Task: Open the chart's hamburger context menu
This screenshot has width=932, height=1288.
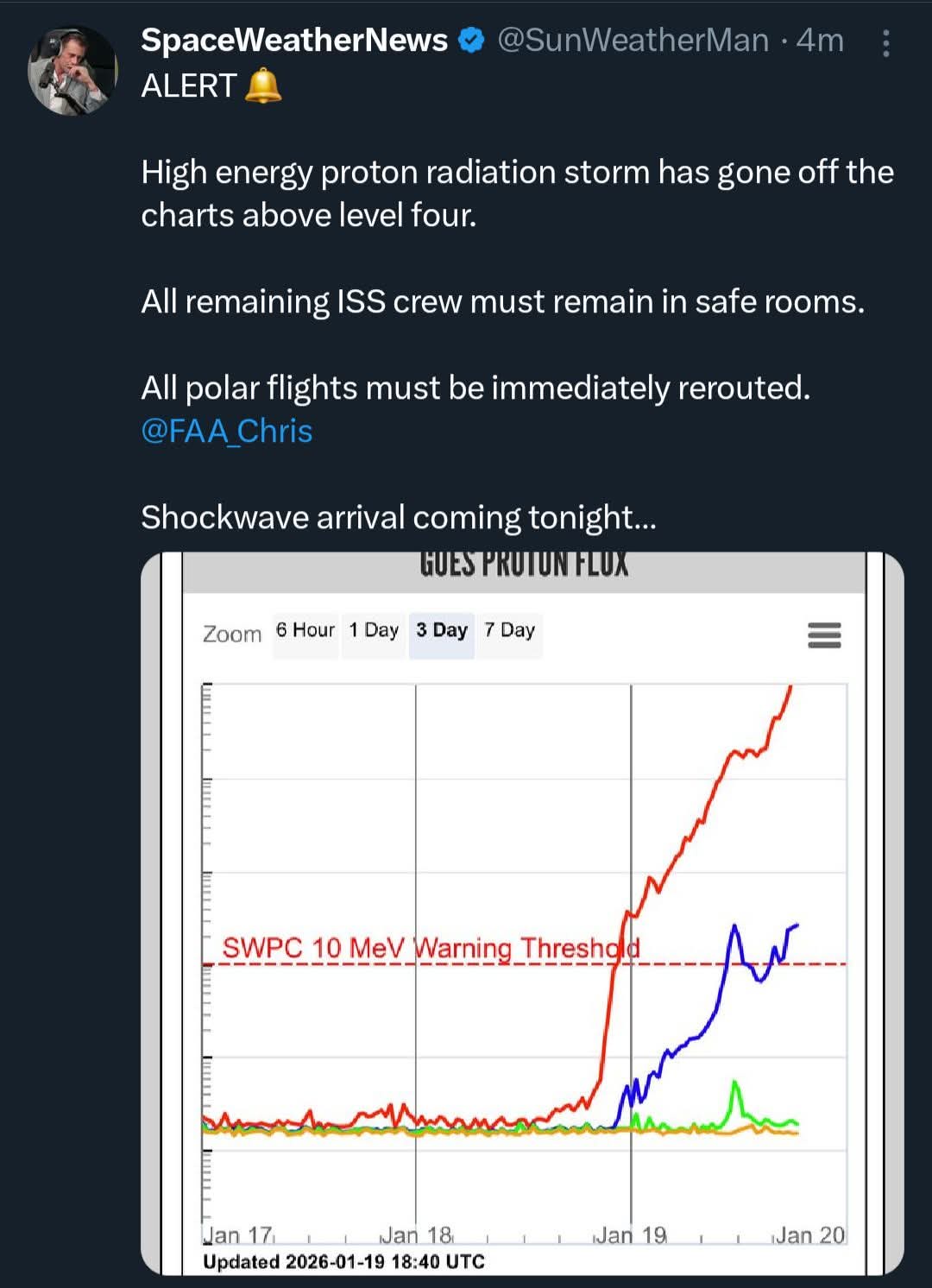Action: (824, 635)
